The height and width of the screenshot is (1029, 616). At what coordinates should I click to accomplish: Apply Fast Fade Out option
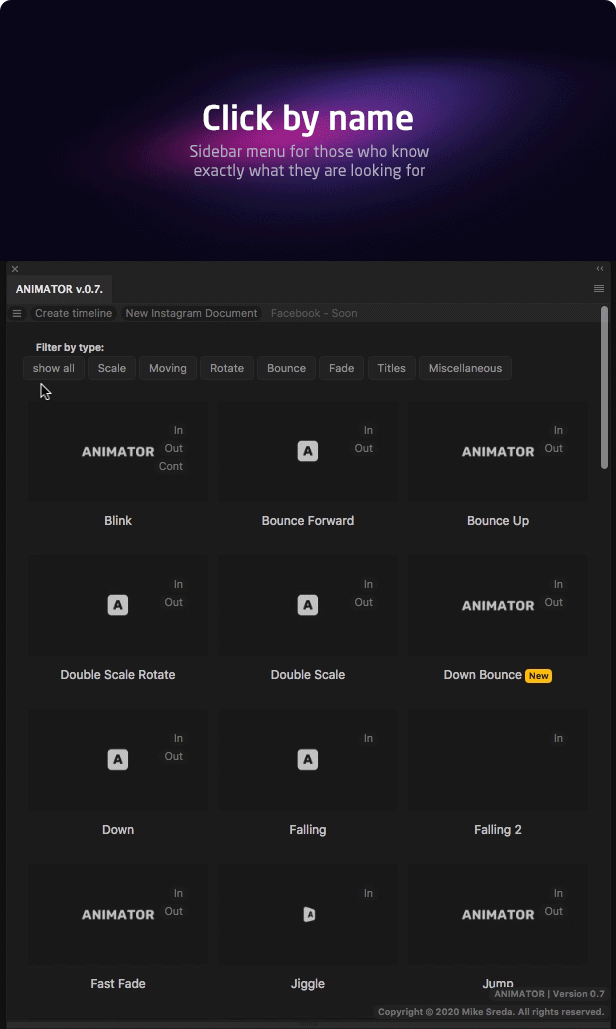pos(174,912)
